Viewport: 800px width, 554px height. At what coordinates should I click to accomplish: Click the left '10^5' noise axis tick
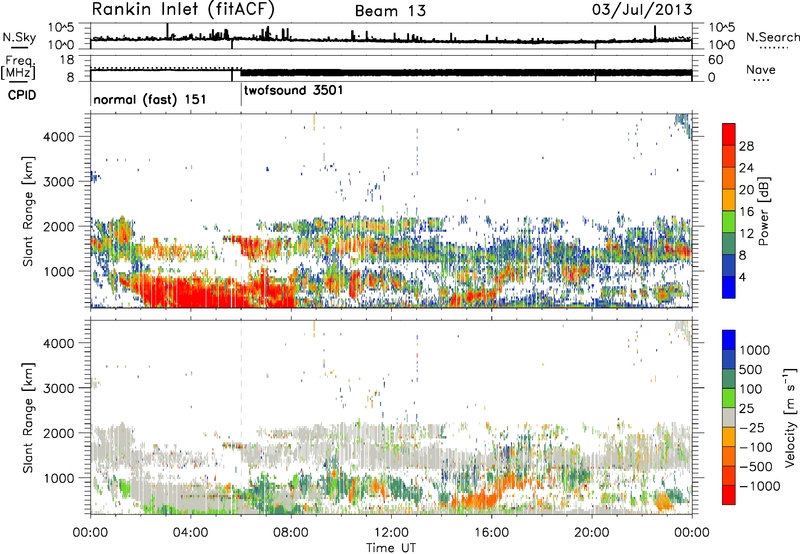[x=61, y=27]
